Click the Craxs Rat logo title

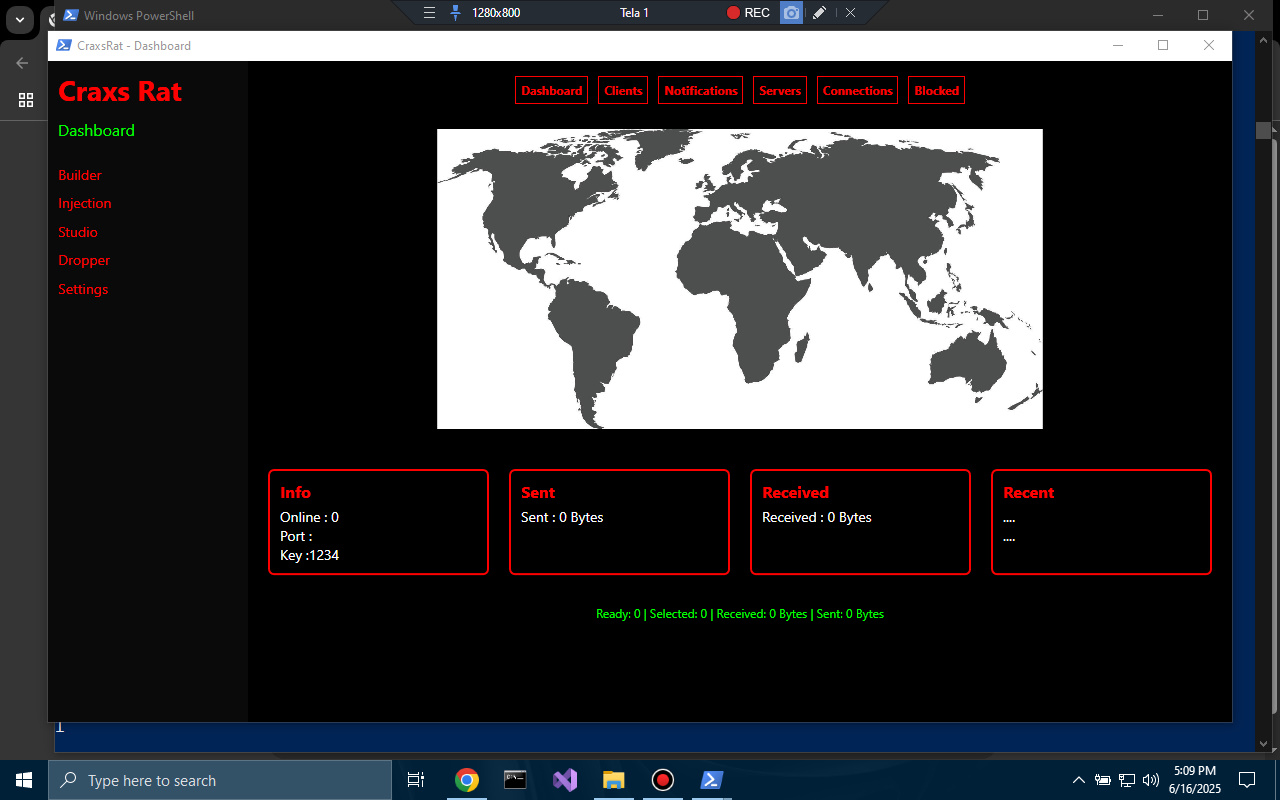(120, 92)
